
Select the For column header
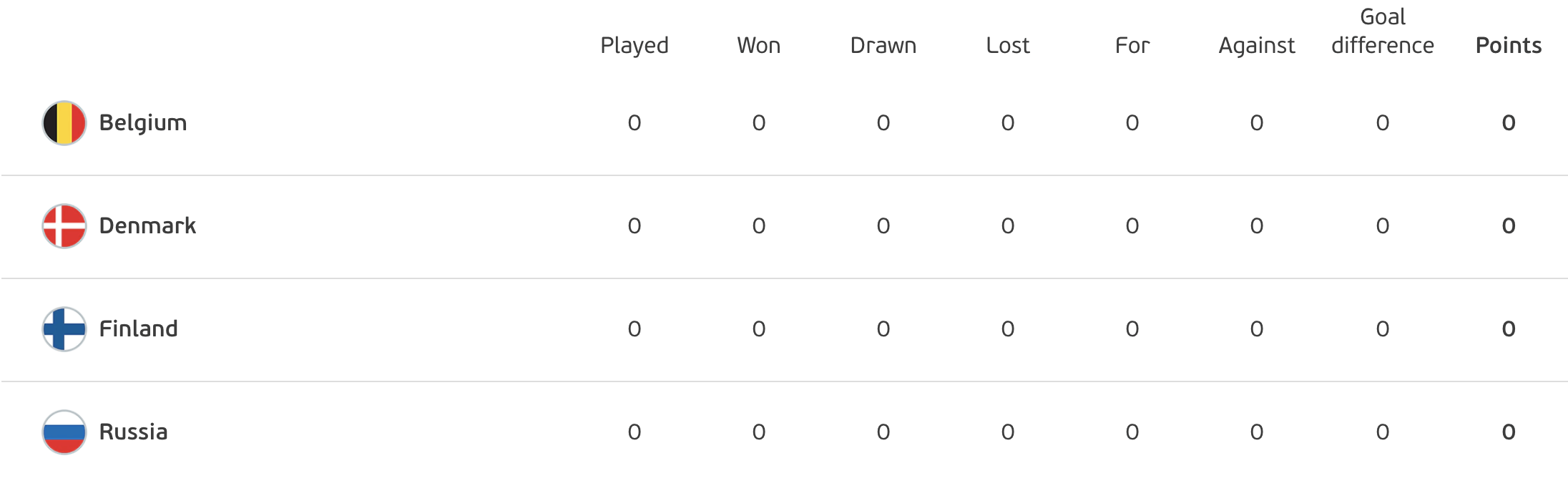click(1132, 46)
